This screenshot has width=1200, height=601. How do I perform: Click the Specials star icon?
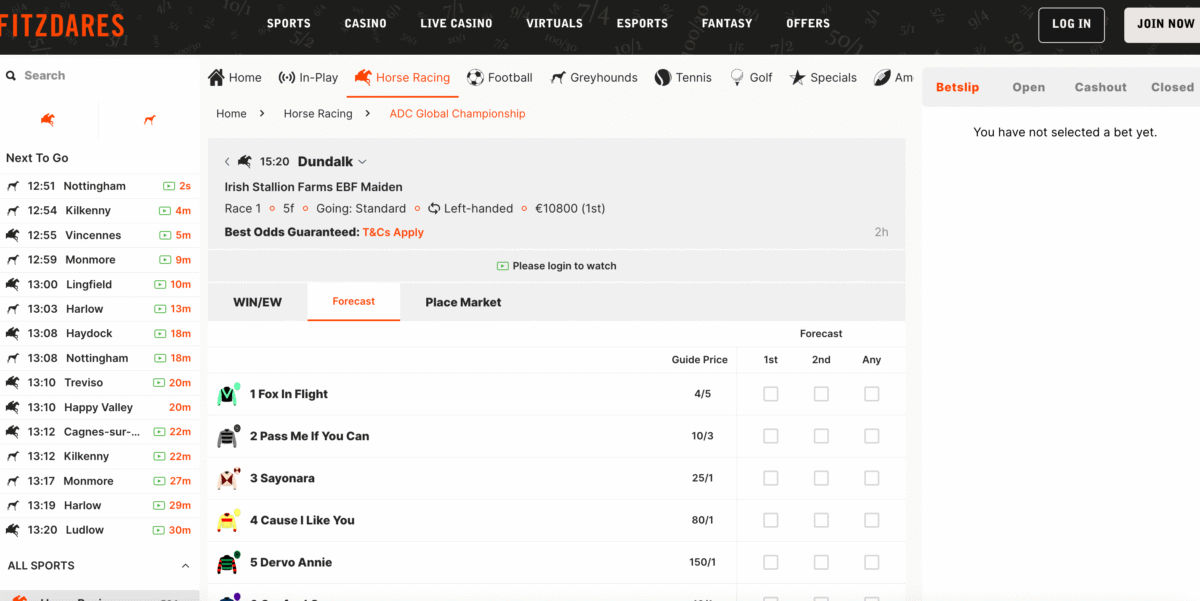pos(797,77)
